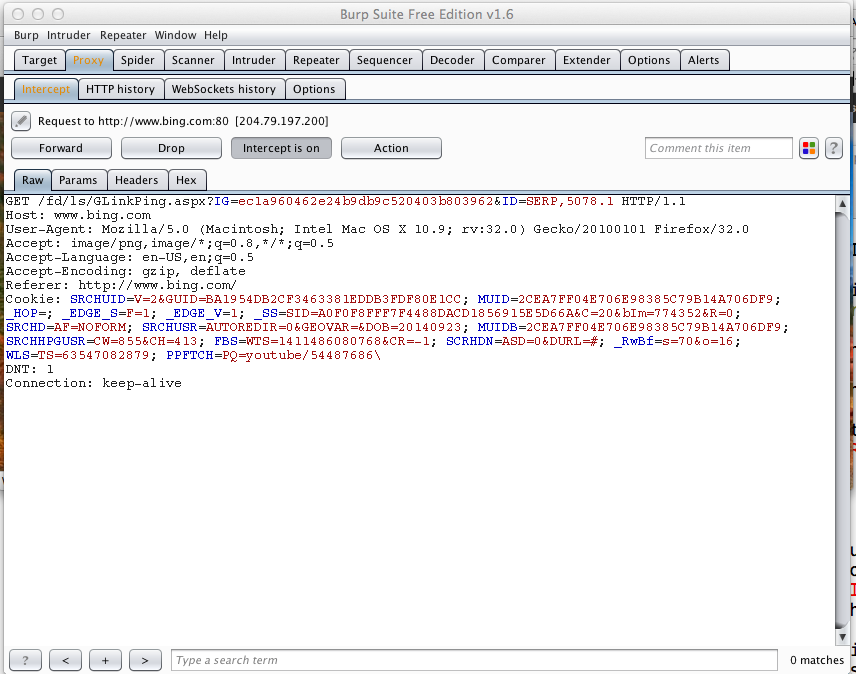The height and width of the screenshot is (674, 856).
Task: Click the DNT: 1 header line
Action: (x=29, y=369)
